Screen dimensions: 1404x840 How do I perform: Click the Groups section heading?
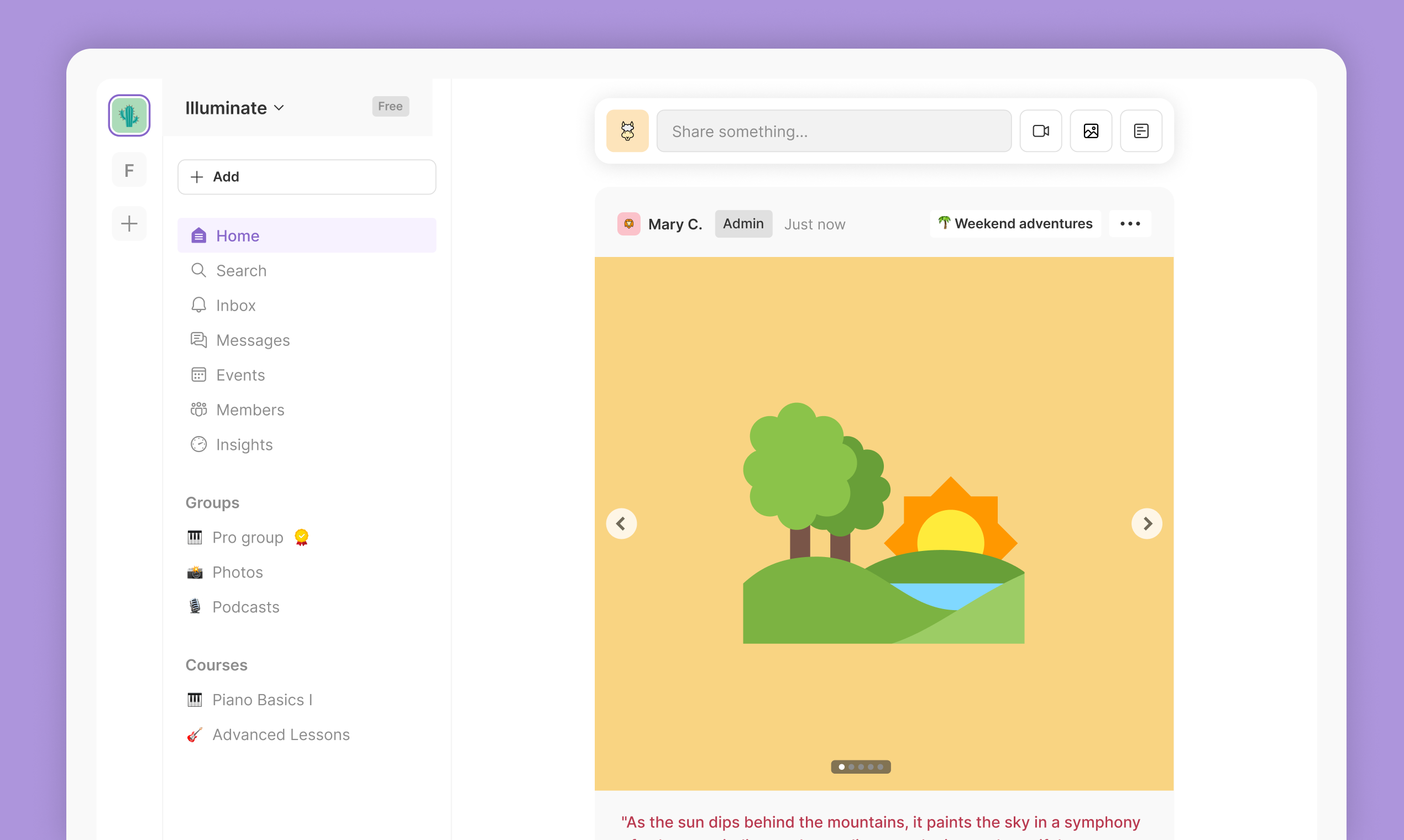click(x=212, y=503)
